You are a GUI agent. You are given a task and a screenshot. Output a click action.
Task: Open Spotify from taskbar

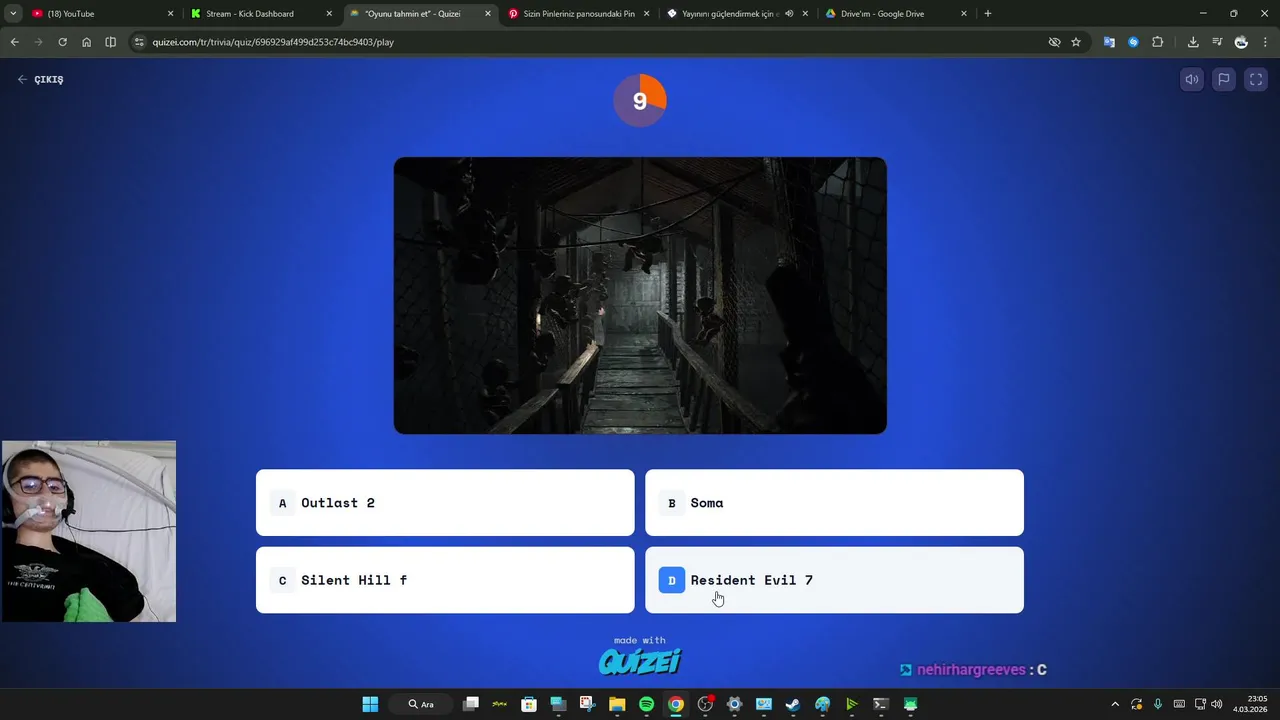coord(646,704)
